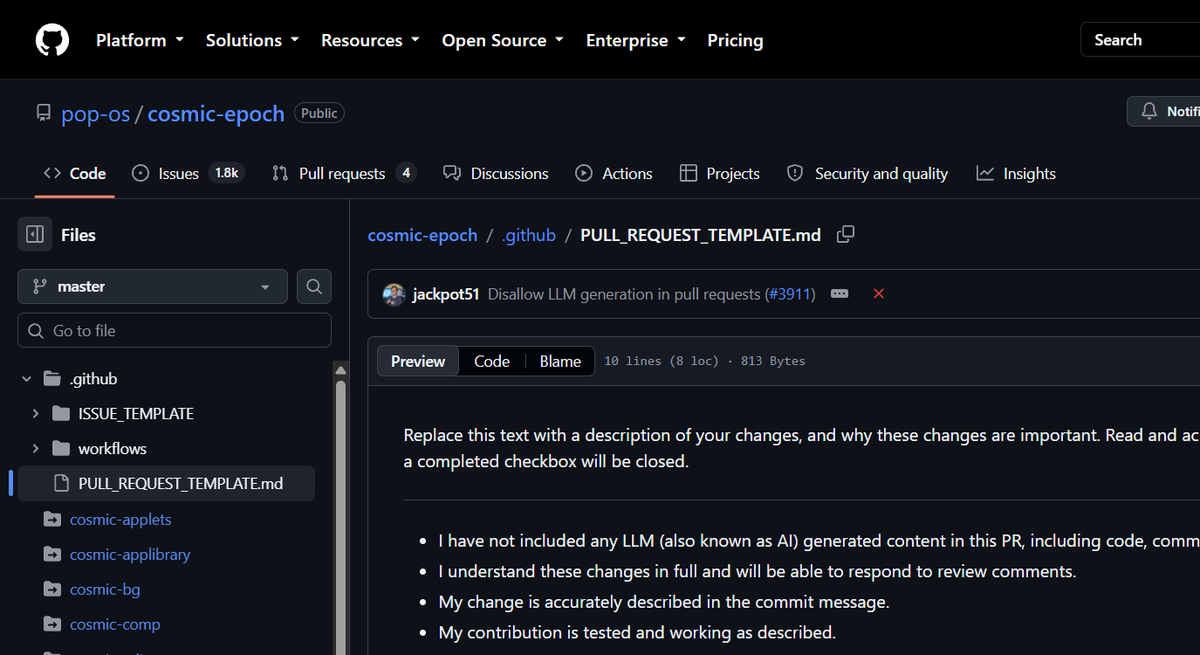Go to the Pricing page

735,40
